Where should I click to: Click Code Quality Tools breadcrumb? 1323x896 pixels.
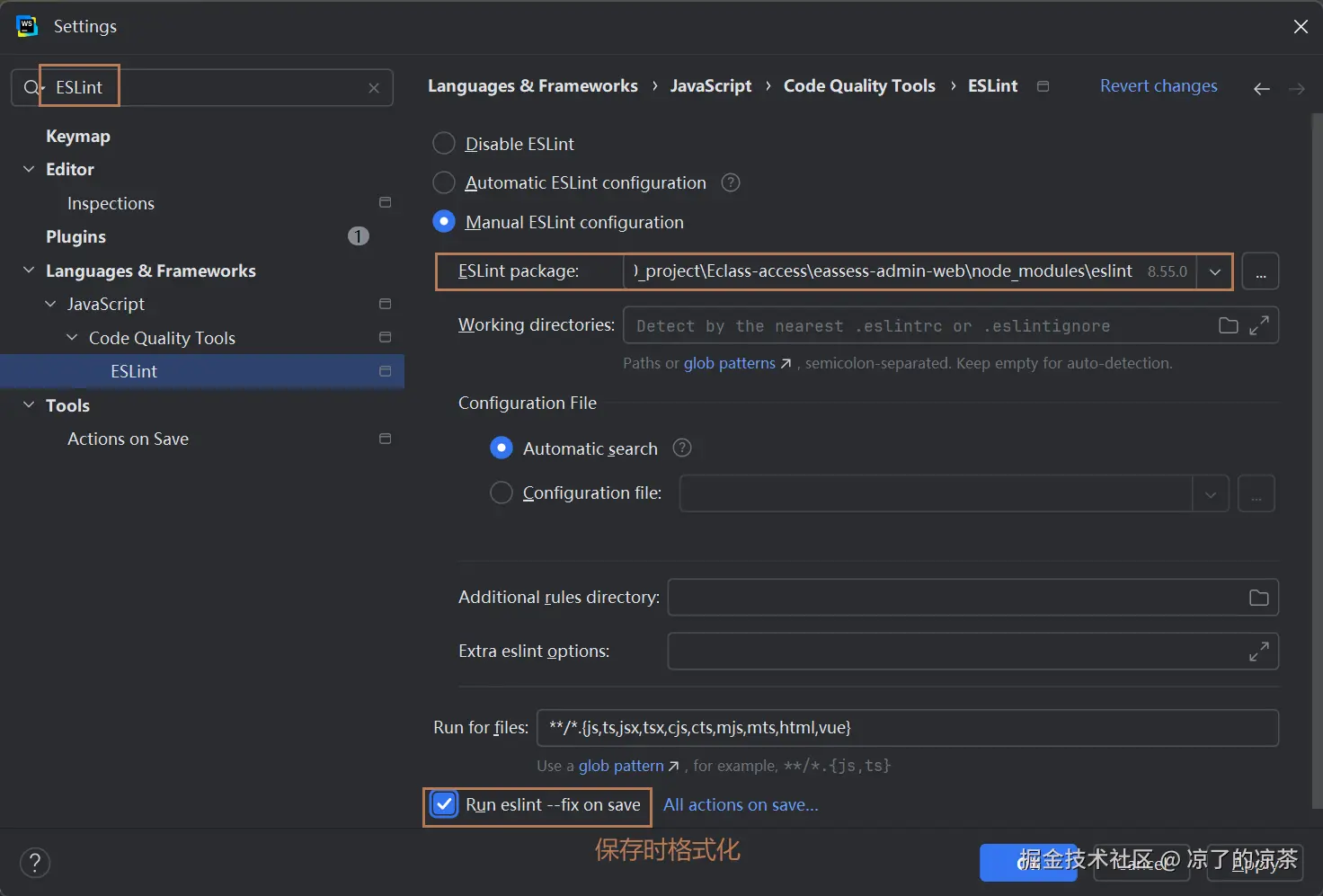click(x=859, y=86)
